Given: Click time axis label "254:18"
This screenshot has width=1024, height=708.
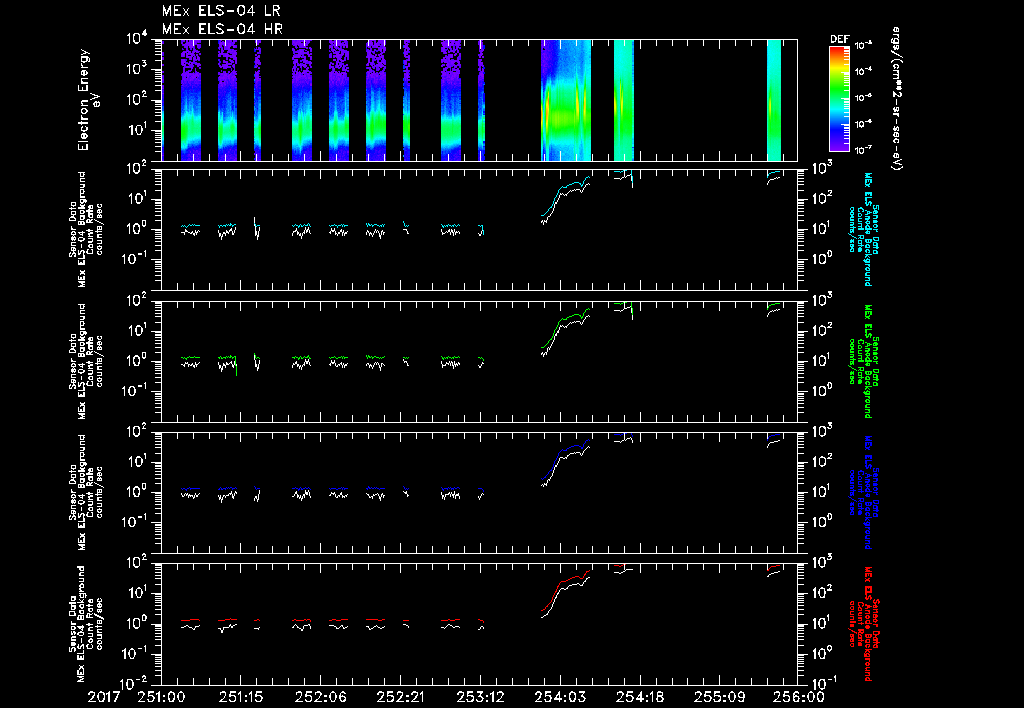Looking at the screenshot, I should pyautogui.click(x=639, y=698).
